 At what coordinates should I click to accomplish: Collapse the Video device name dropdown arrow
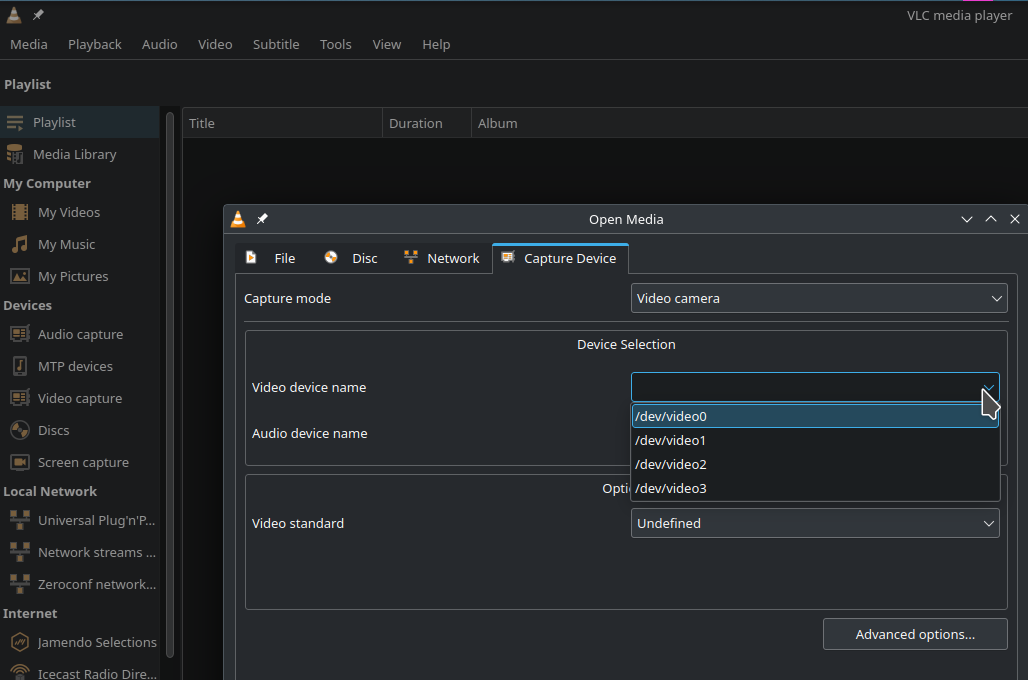(989, 387)
